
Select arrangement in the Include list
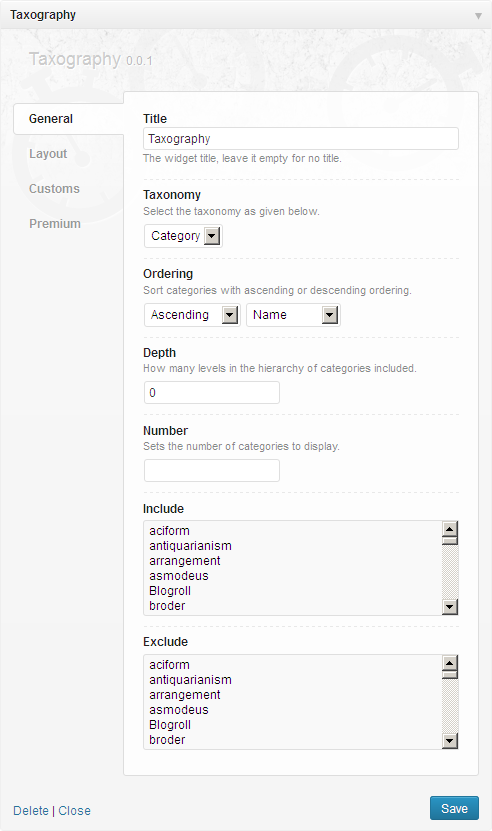pos(184,561)
